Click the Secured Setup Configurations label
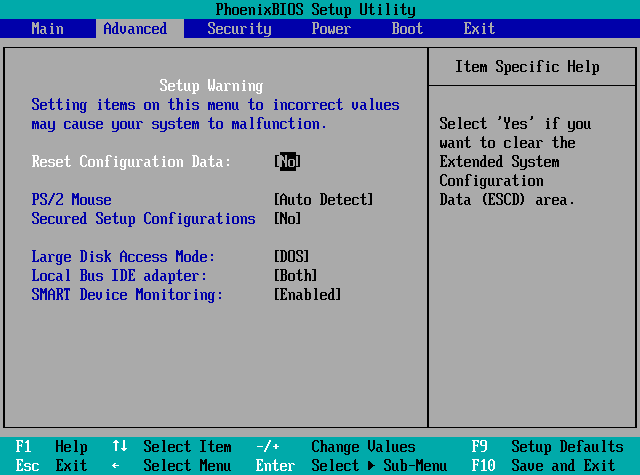Screen dimensions: 640x475 pyautogui.click(x=143, y=219)
